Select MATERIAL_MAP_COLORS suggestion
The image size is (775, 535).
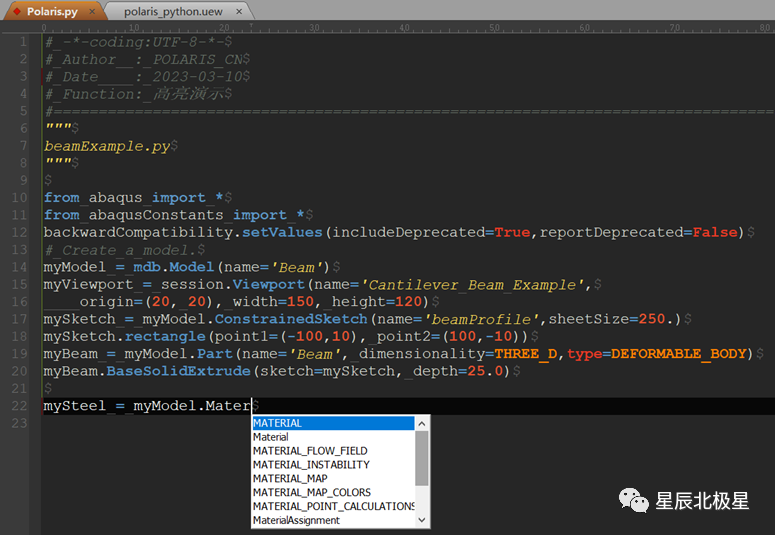click(333, 492)
